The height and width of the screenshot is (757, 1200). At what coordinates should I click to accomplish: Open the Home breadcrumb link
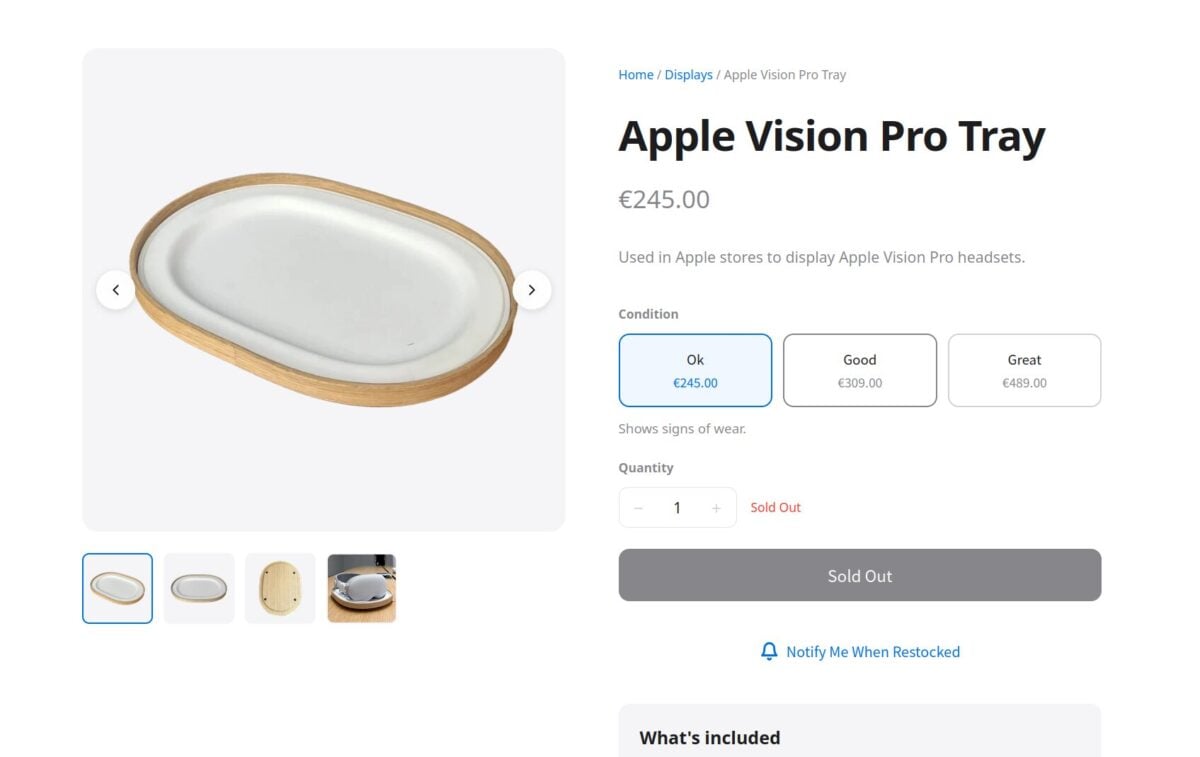pyautogui.click(x=636, y=75)
